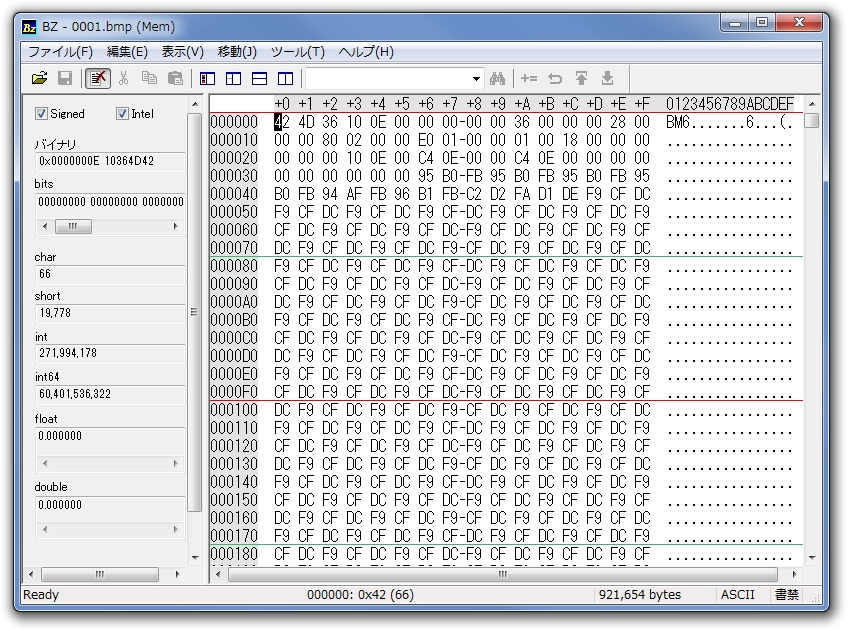Screen dimensions: 848x631
Task: Open the 移動(J) menu
Action: (x=237, y=52)
